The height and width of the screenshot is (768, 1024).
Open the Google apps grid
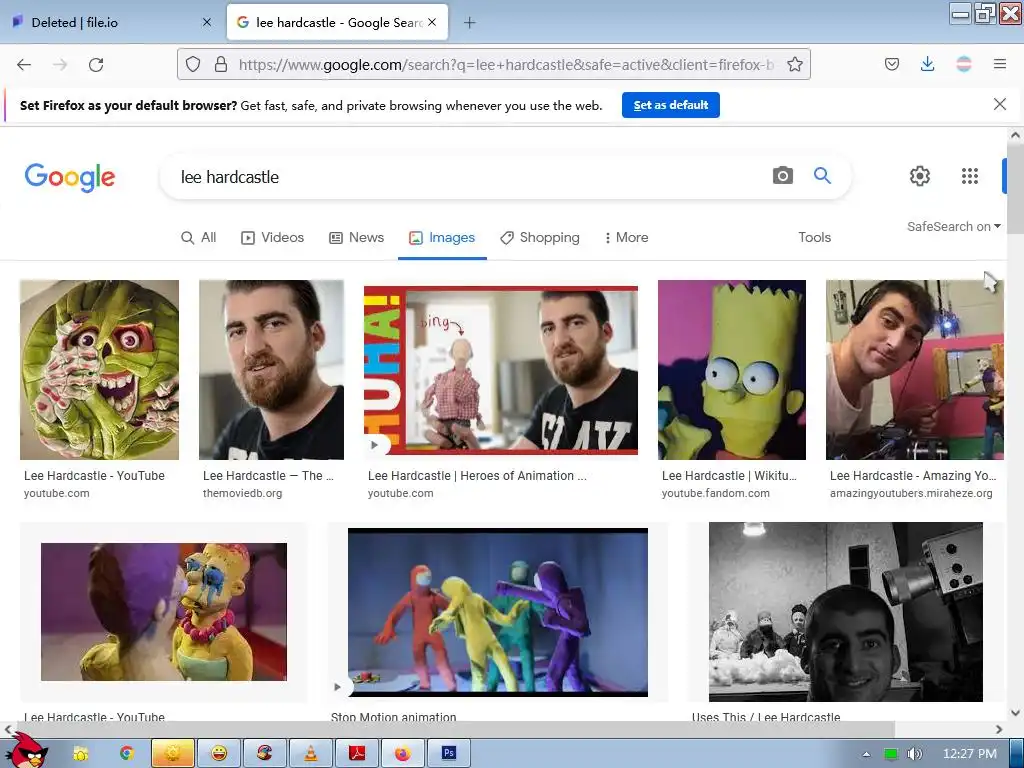970,176
